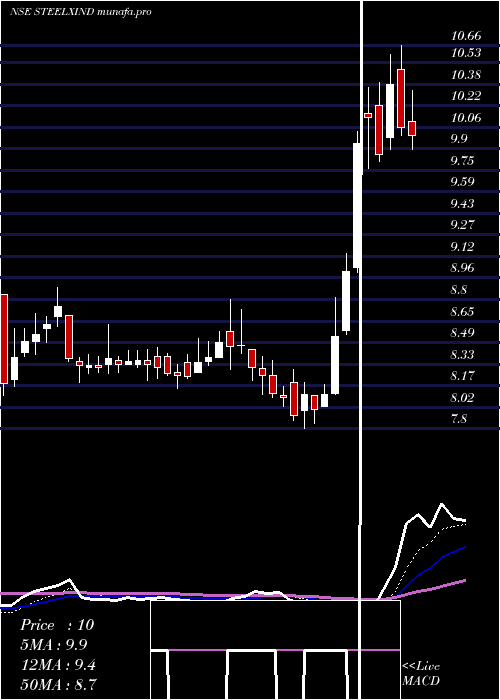Click the 10.66 price level label
This screenshot has height=700, width=500.
click(x=466, y=36)
